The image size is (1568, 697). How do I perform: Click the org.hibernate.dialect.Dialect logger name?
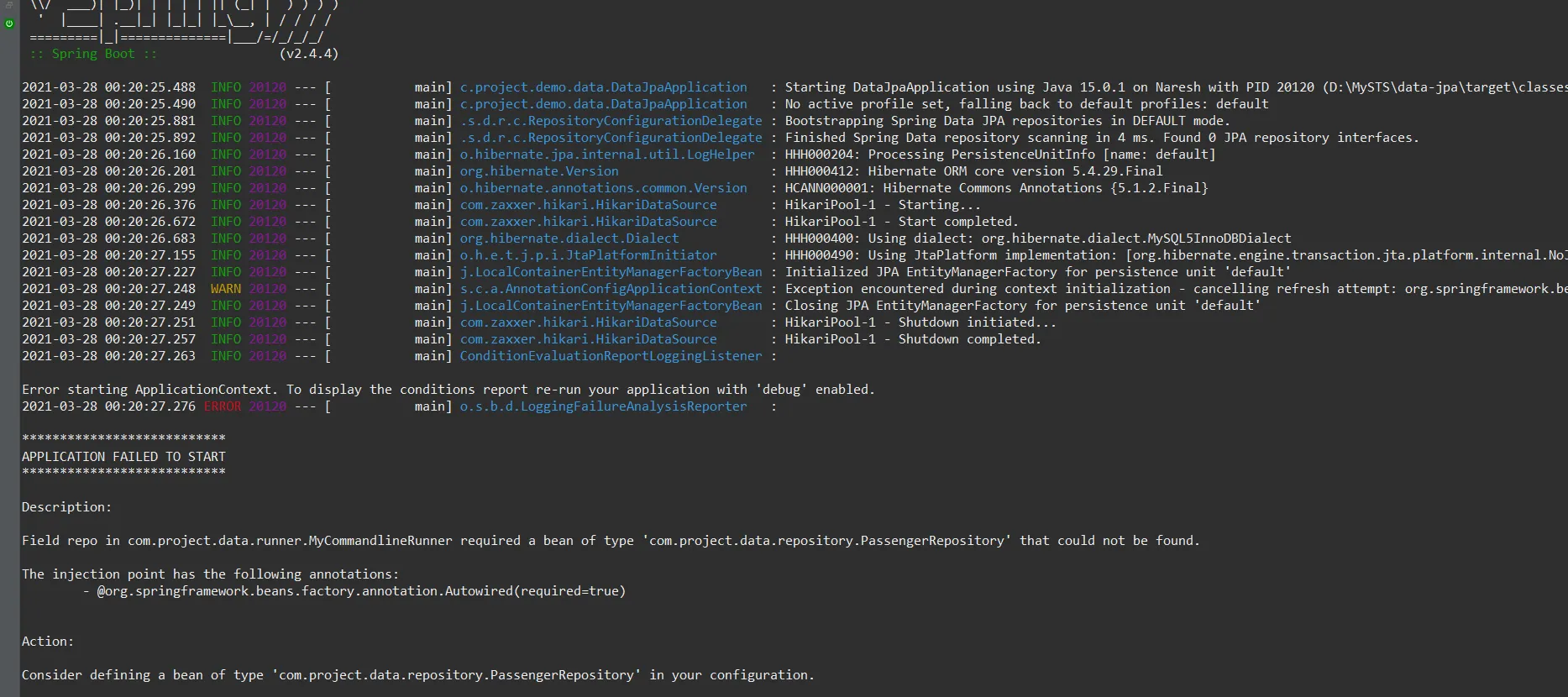click(x=569, y=238)
